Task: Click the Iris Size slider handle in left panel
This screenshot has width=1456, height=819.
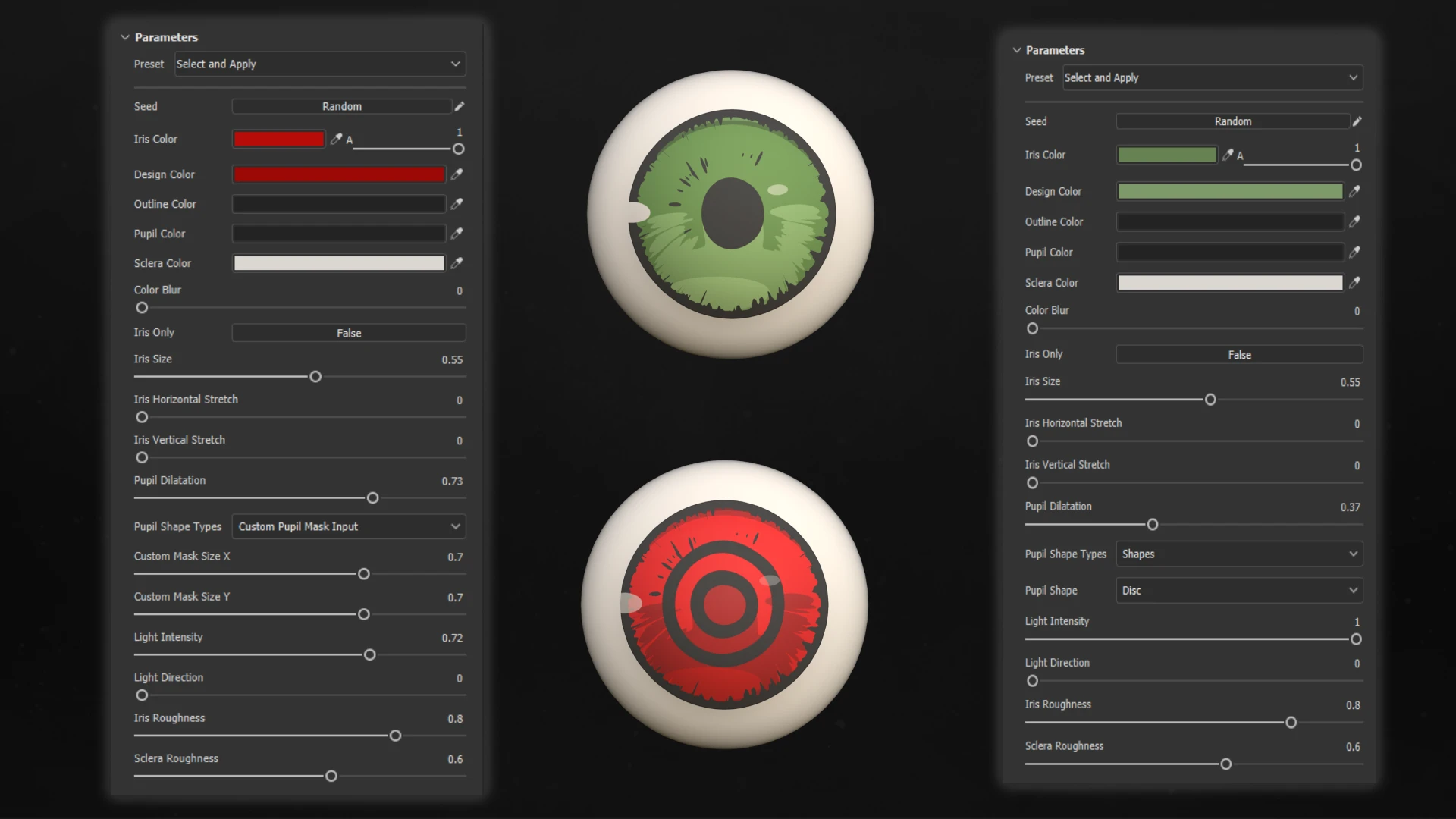Action: coord(315,377)
